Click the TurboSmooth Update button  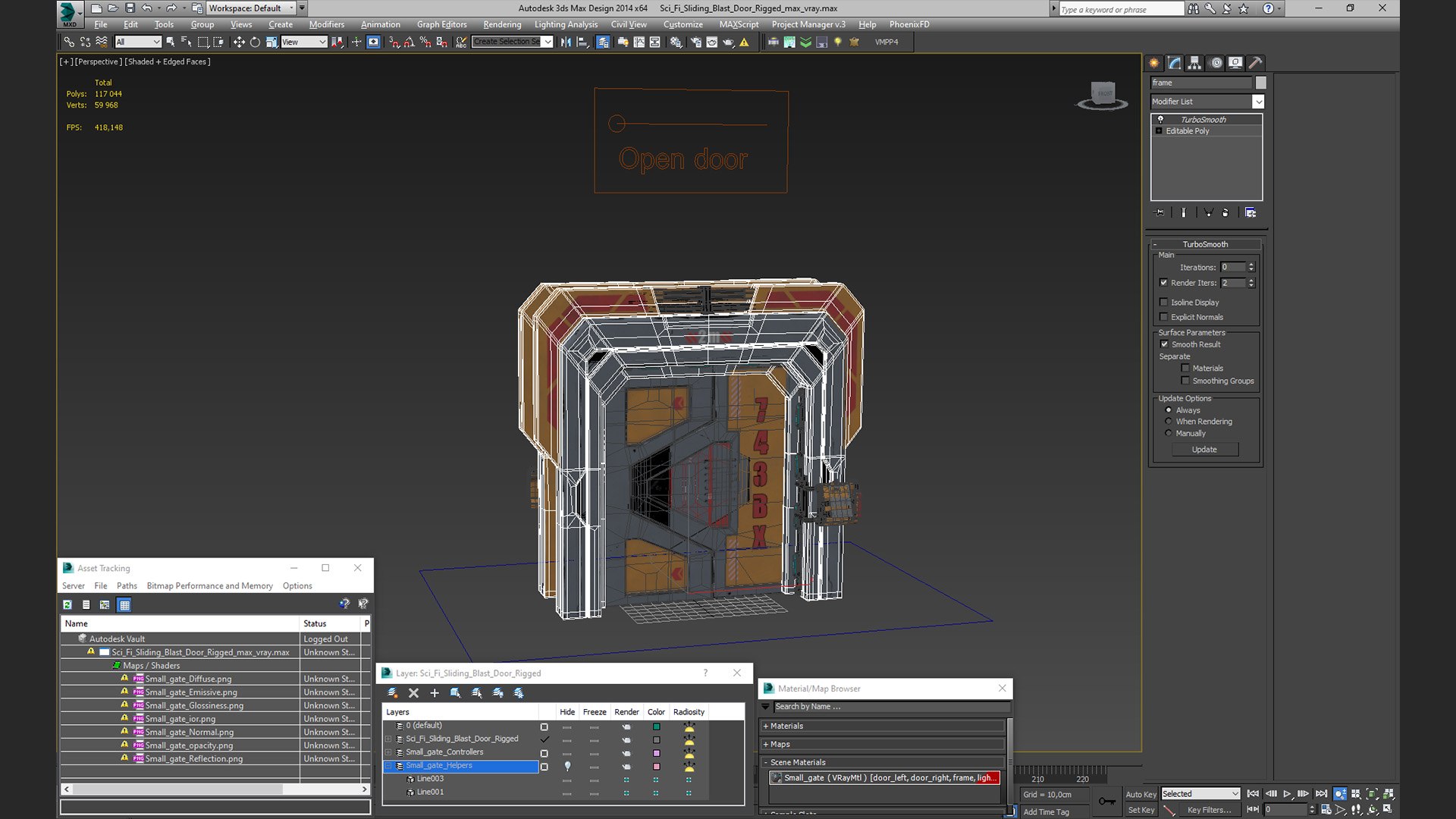point(1204,450)
